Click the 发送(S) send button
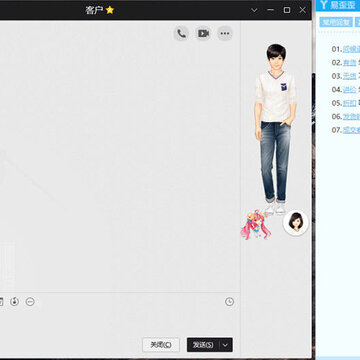 (x=203, y=345)
